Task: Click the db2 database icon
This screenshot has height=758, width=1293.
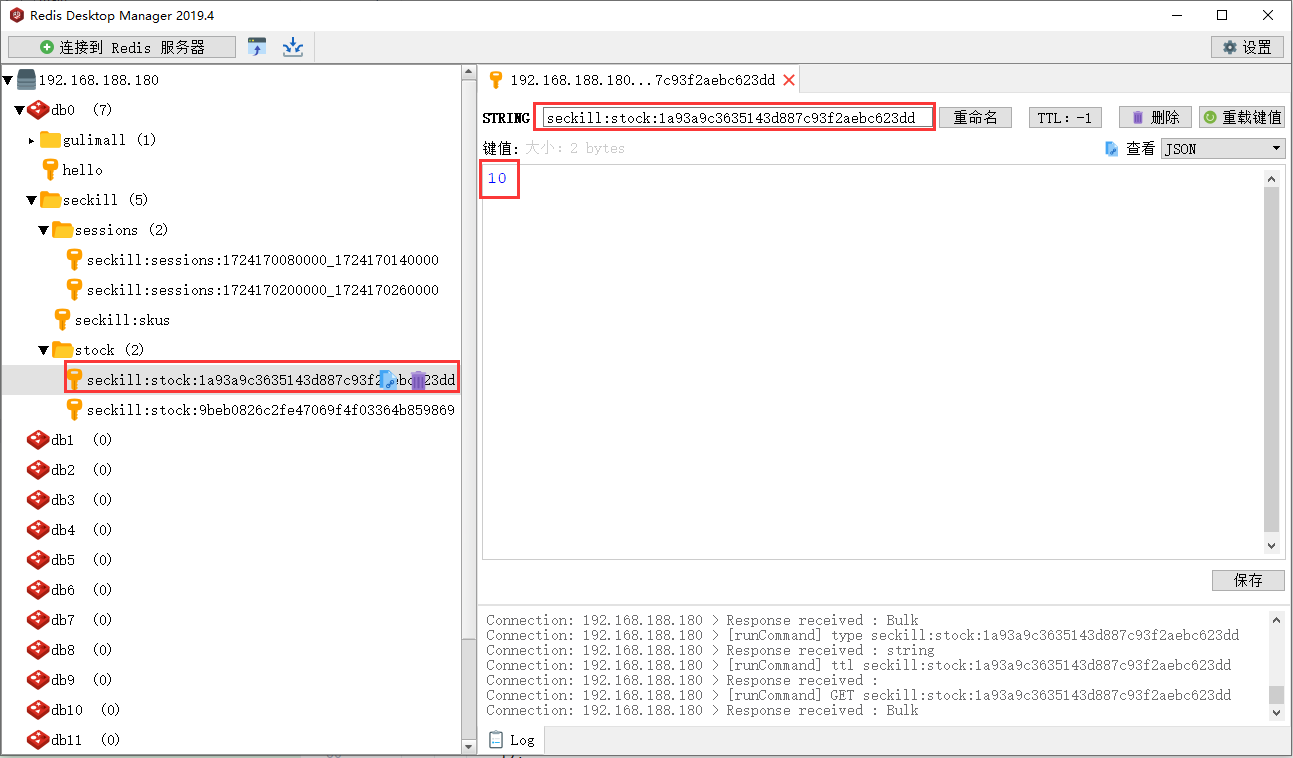Action: coord(38,470)
